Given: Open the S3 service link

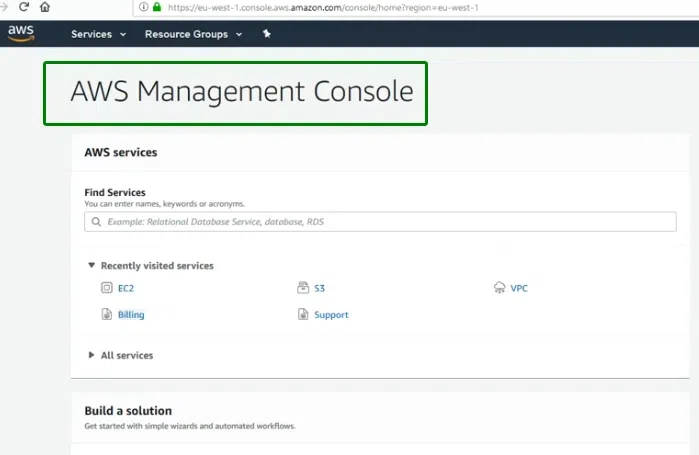Looking at the screenshot, I should pyautogui.click(x=320, y=288).
